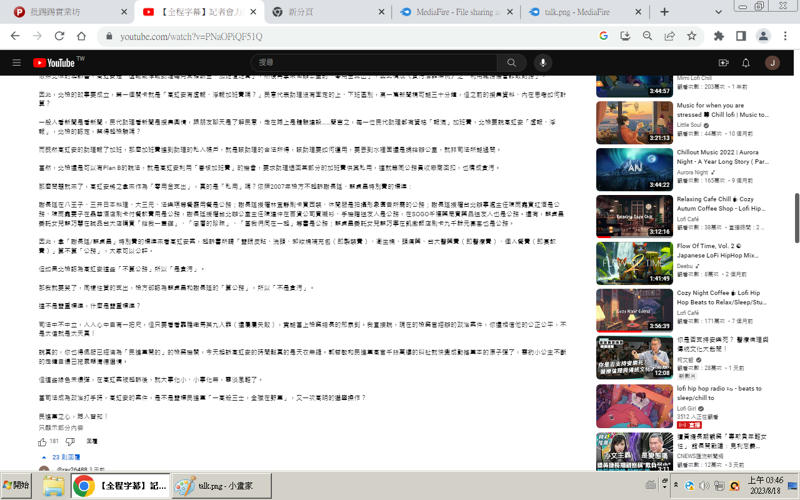Reload the page with the refresh icon

tap(59, 36)
